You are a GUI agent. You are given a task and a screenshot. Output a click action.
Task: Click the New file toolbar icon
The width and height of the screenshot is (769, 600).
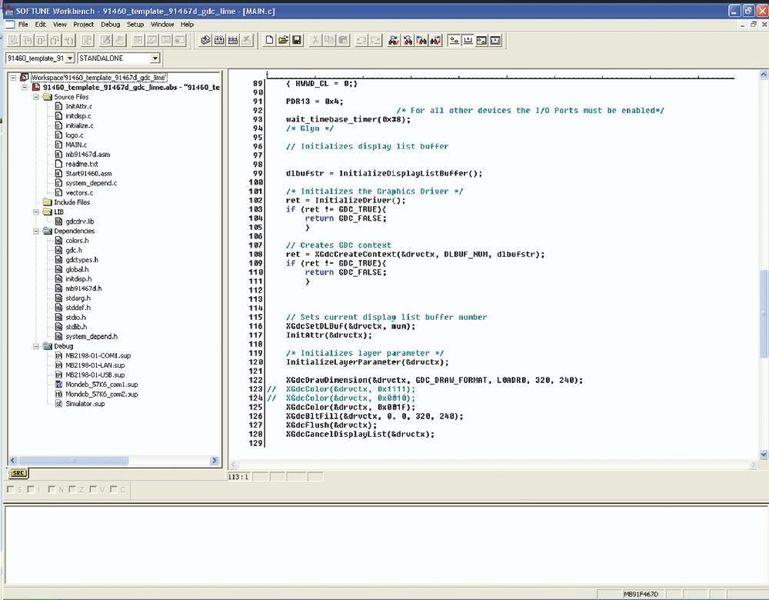click(269, 40)
